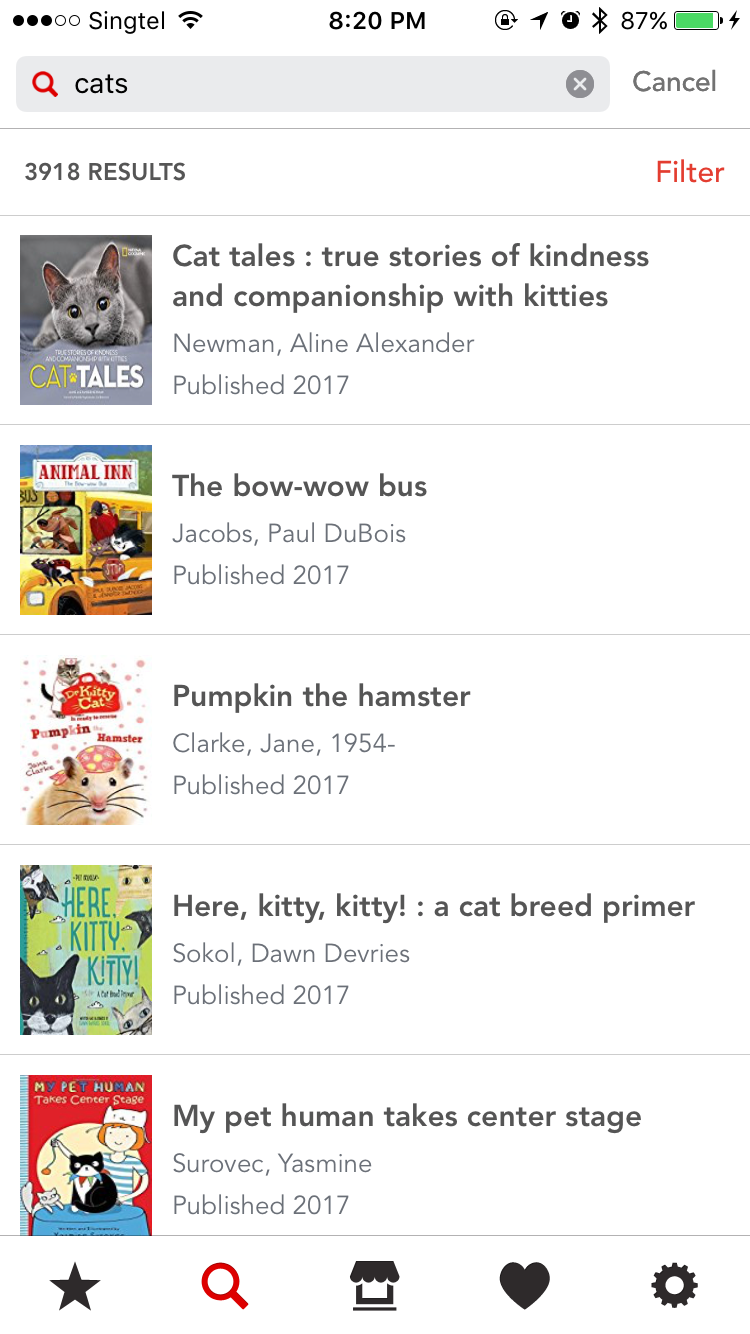Tap Cancel to dismiss search
750x1334 pixels.
(674, 82)
